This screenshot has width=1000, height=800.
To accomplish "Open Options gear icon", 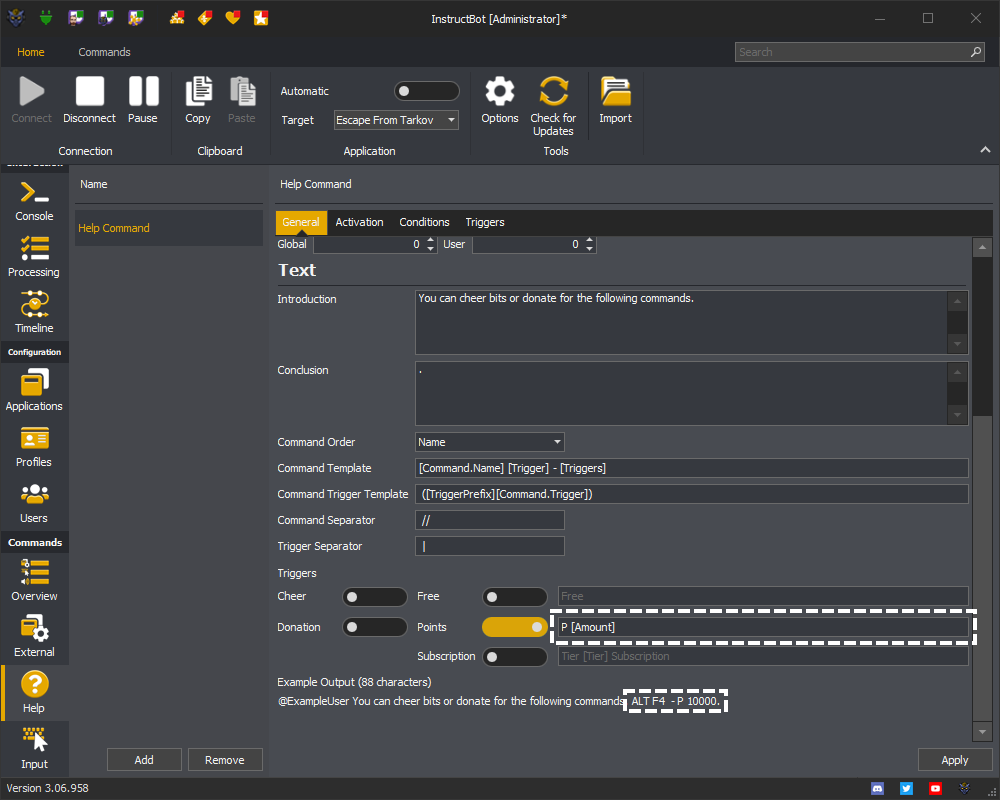I will (x=500, y=91).
